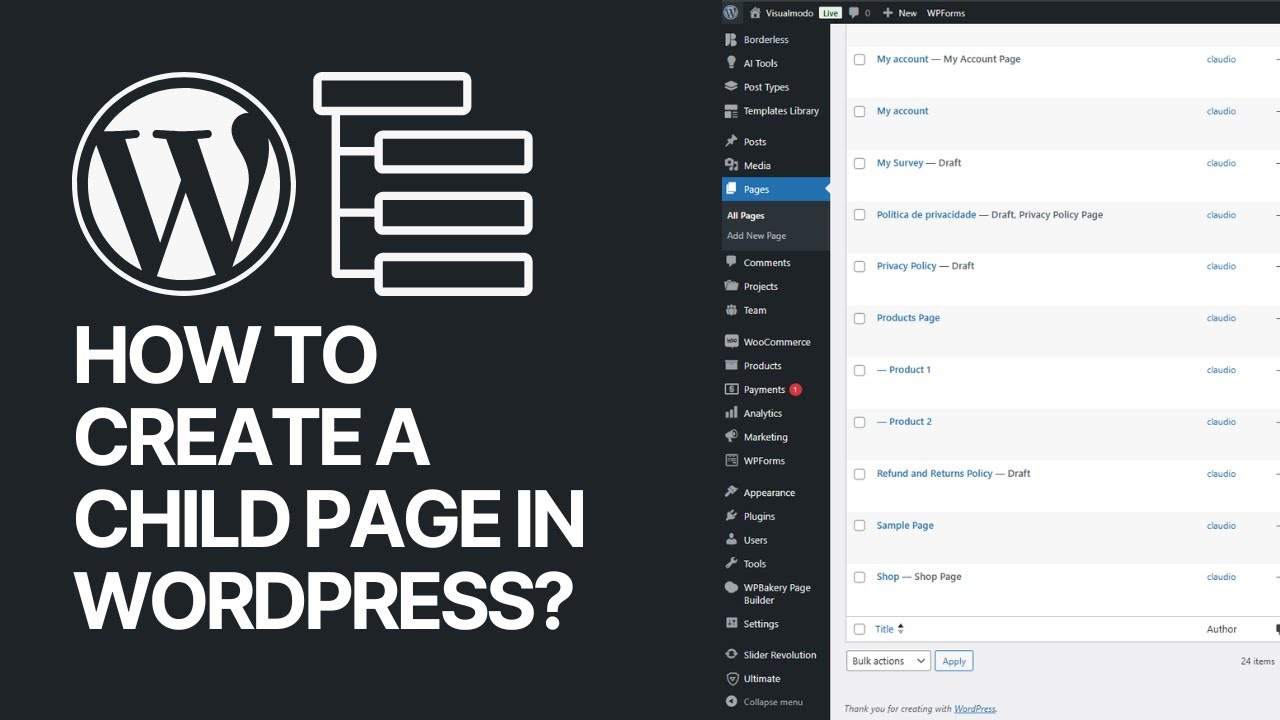Click the comments bubble icon in admin bar

point(854,13)
